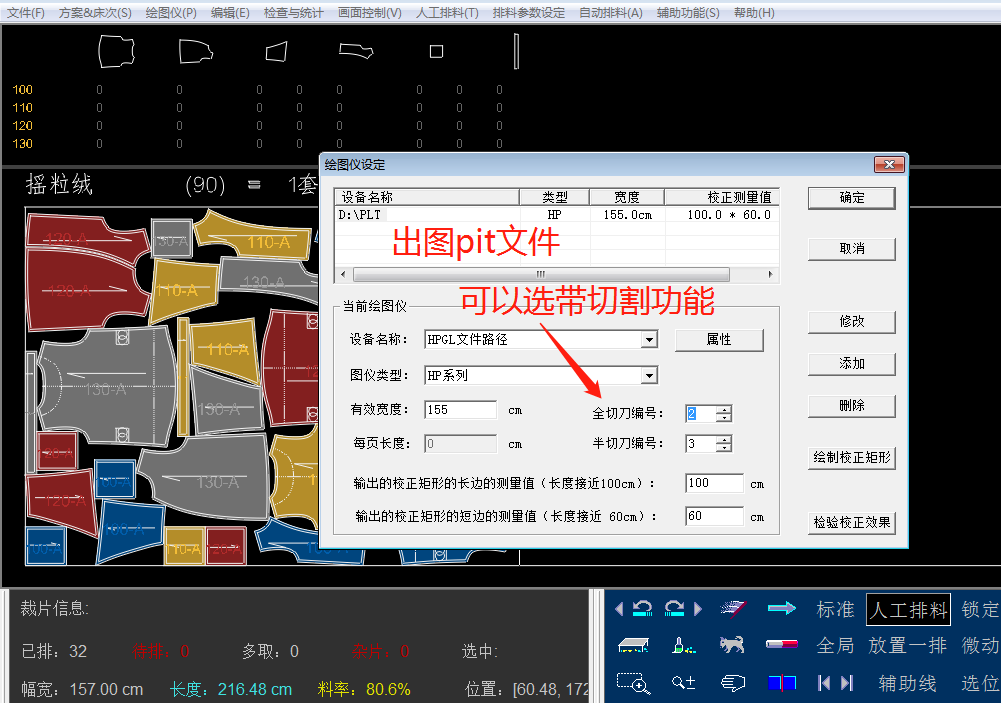
Task: Open the 自动排料(A) menu
Action: [611, 13]
